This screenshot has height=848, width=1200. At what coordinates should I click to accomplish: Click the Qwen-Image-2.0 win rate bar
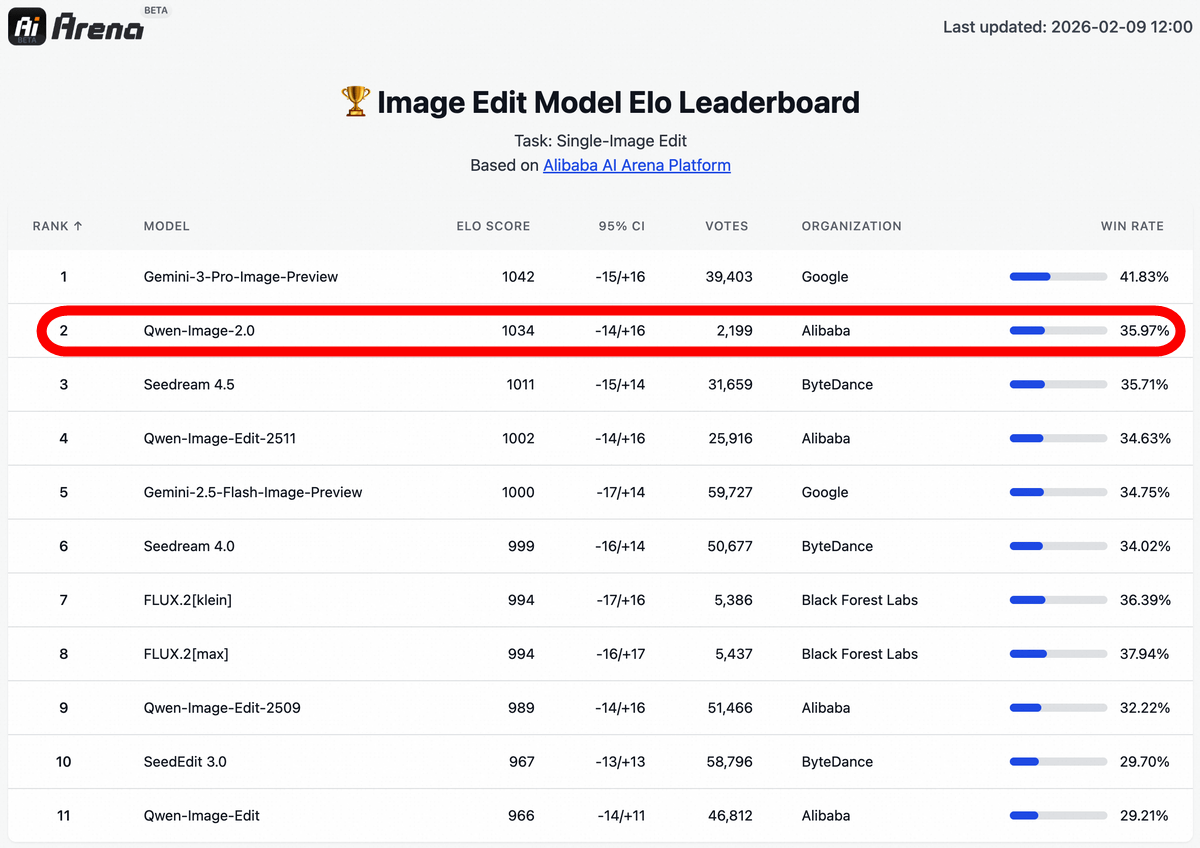(1058, 331)
